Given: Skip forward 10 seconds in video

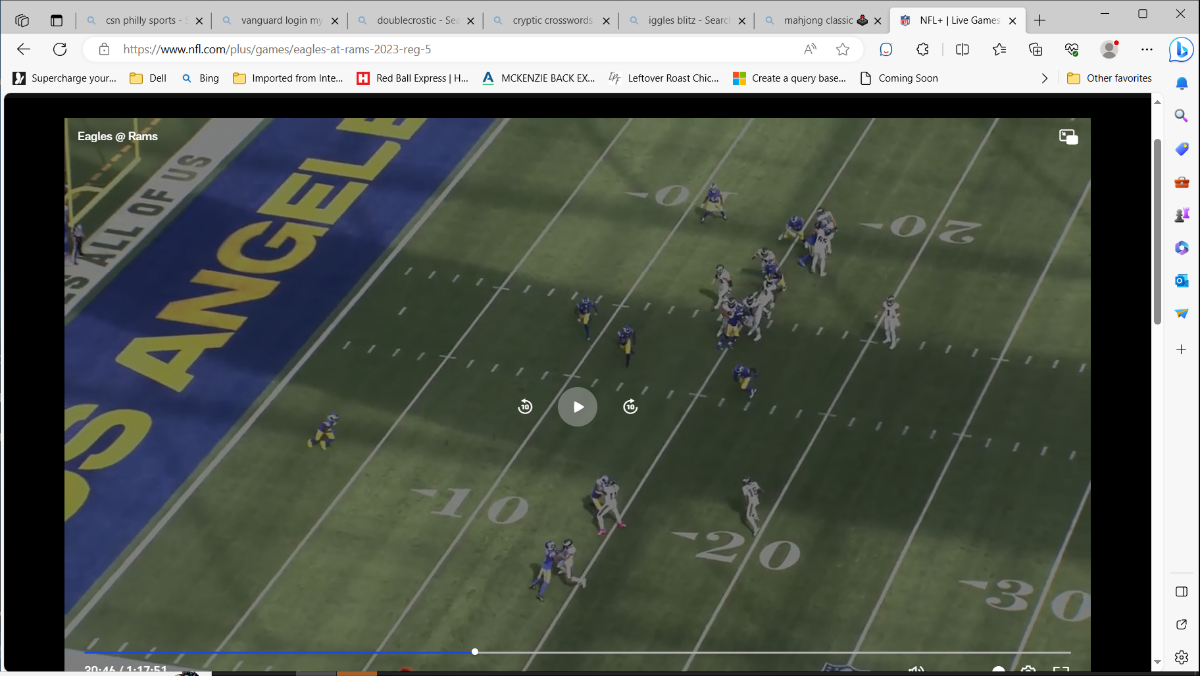Looking at the screenshot, I should coord(630,407).
